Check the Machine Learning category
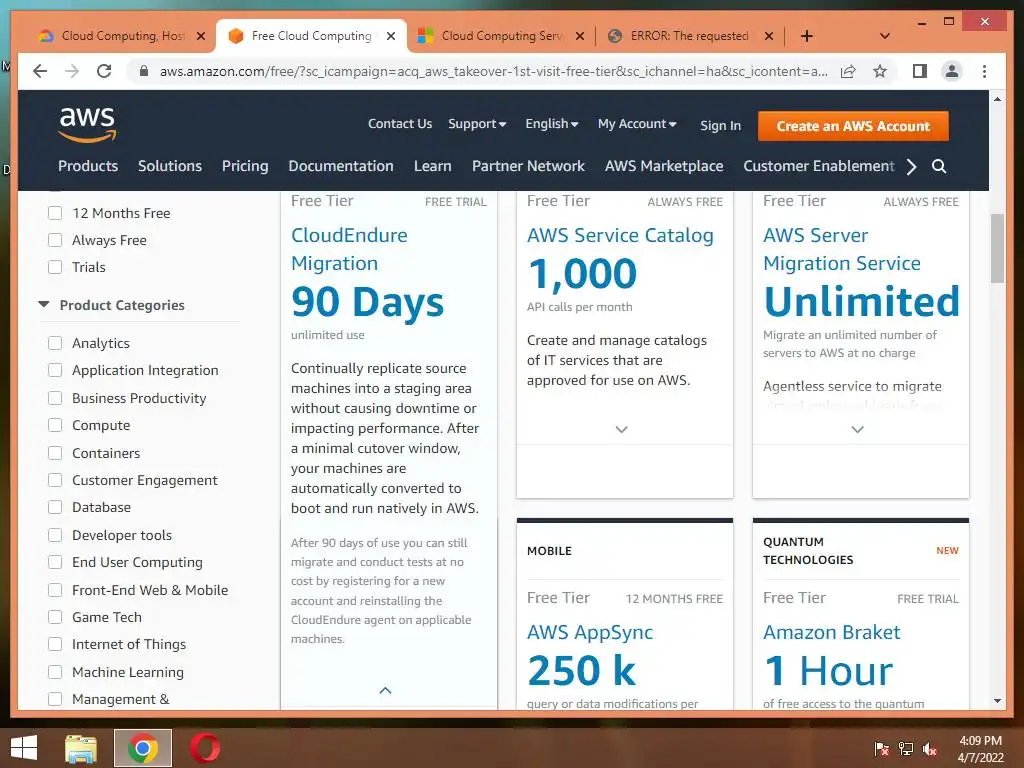Image resolution: width=1024 pixels, height=768 pixels. click(56, 672)
